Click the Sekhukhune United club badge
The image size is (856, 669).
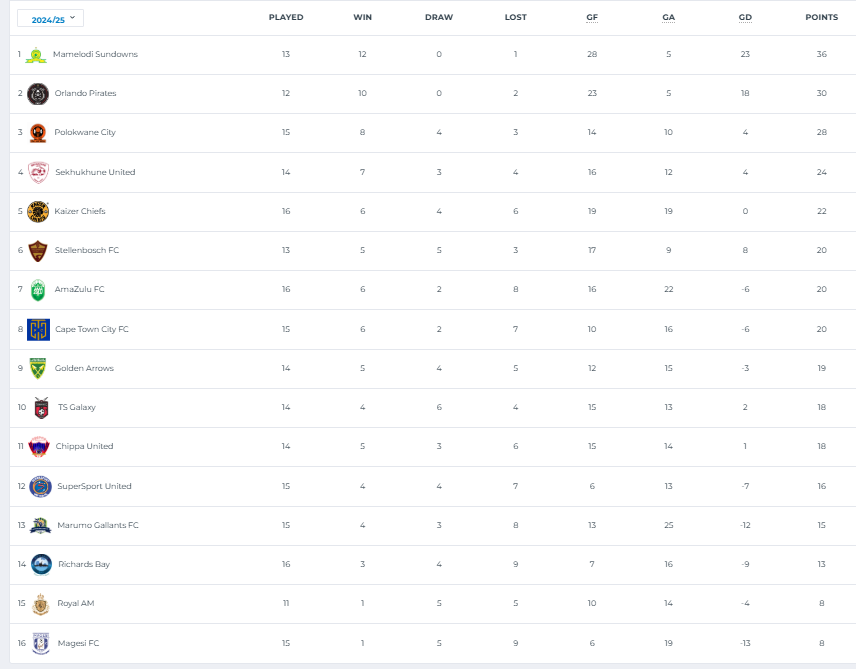[x=38, y=172]
